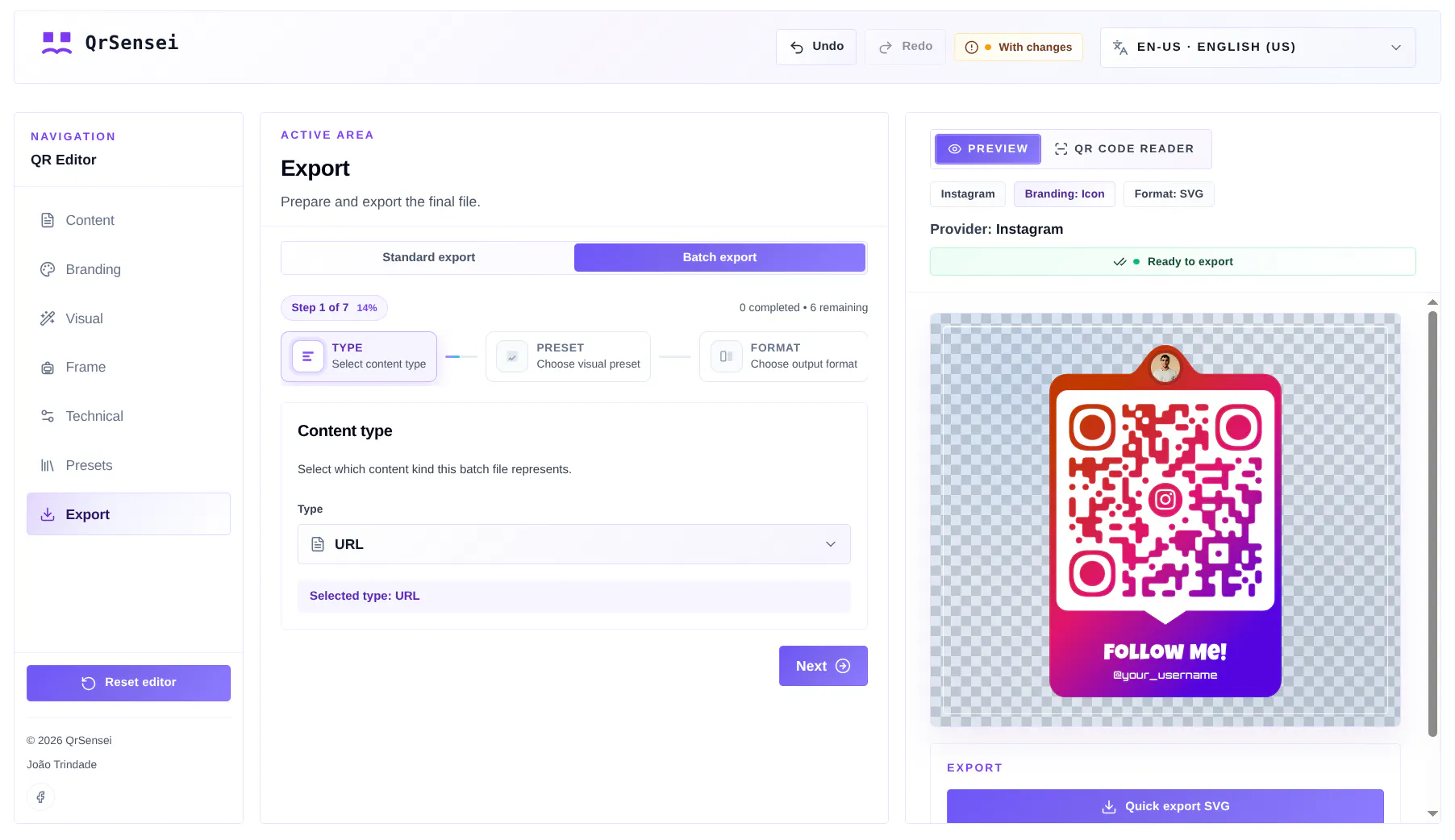Viewport: 1455px width, 840px height.
Task: Click the Visual magic wand icon
Action: click(48, 318)
